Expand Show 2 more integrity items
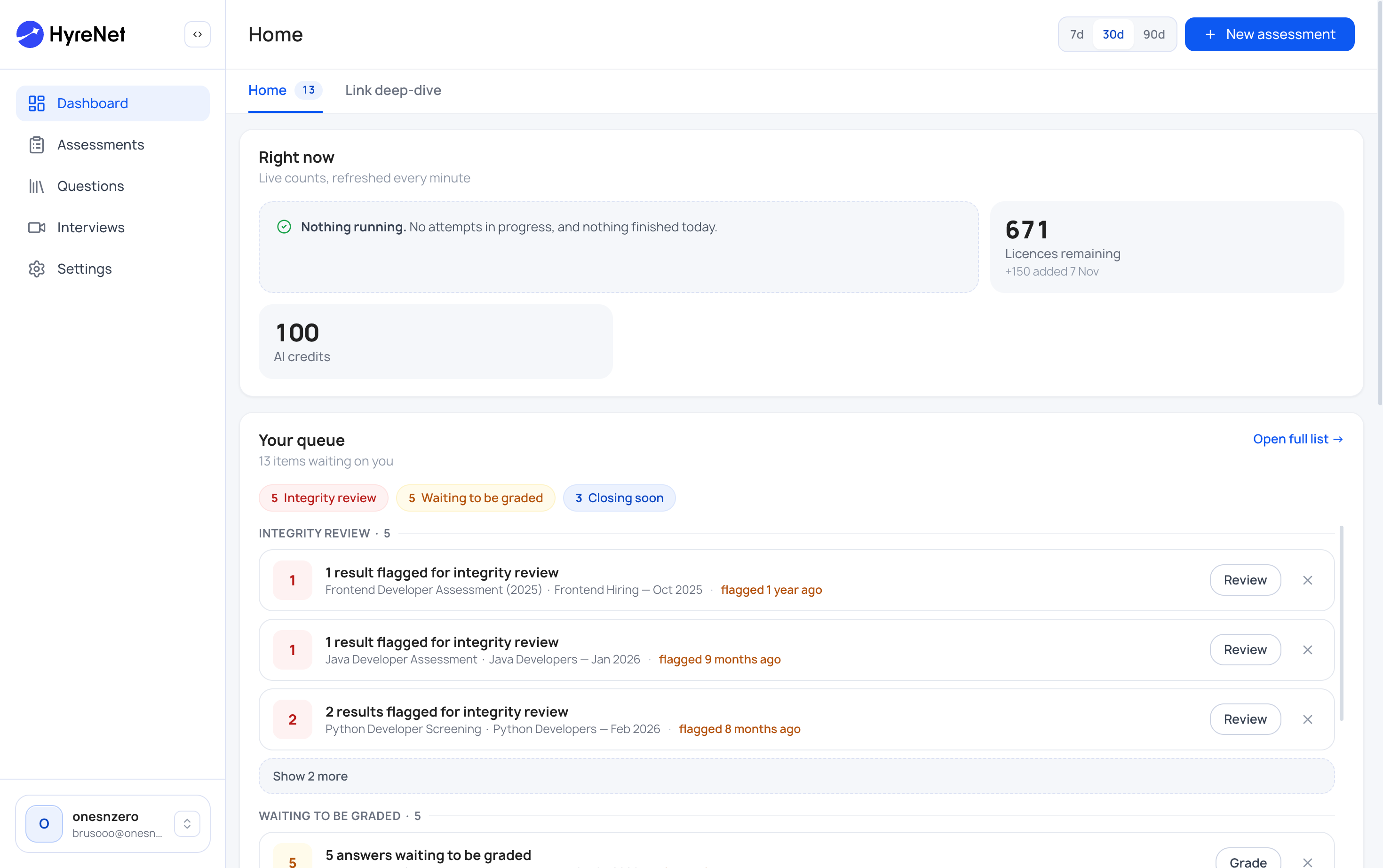1383x868 pixels. (796, 776)
